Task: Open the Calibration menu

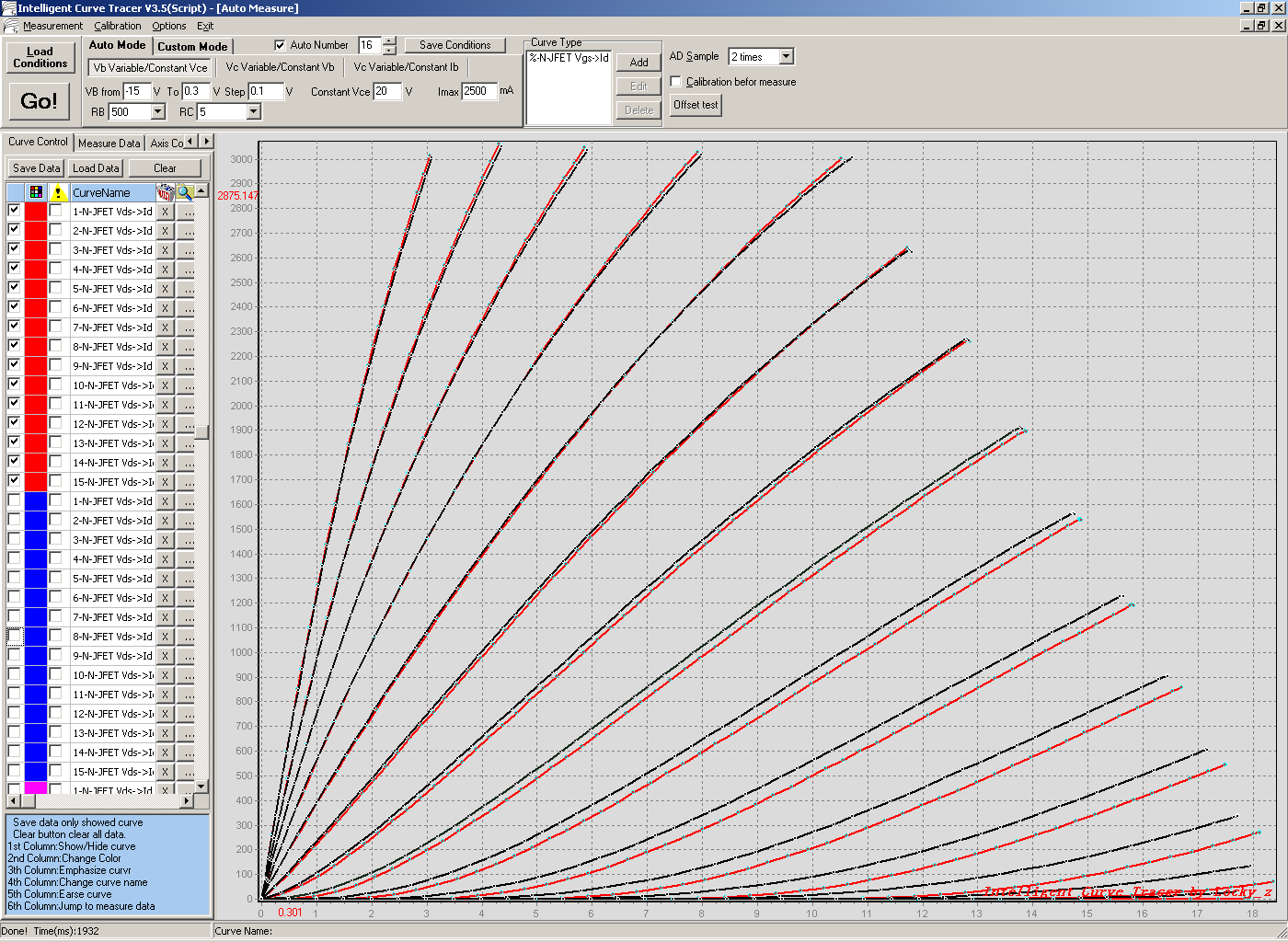Action: [x=118, y=27]
